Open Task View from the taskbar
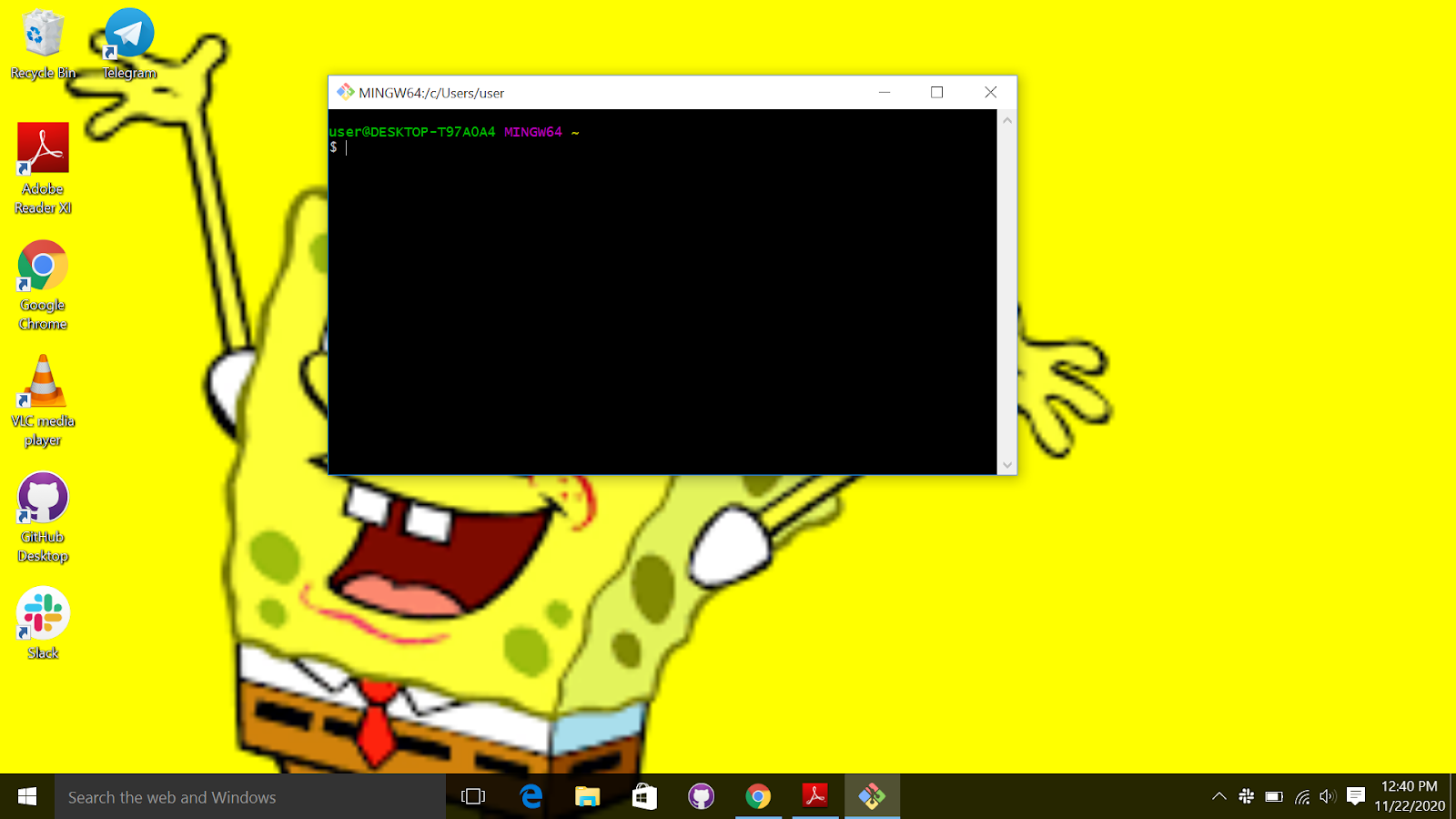Viewport: 1456px width, 819px height. (473, 797)
